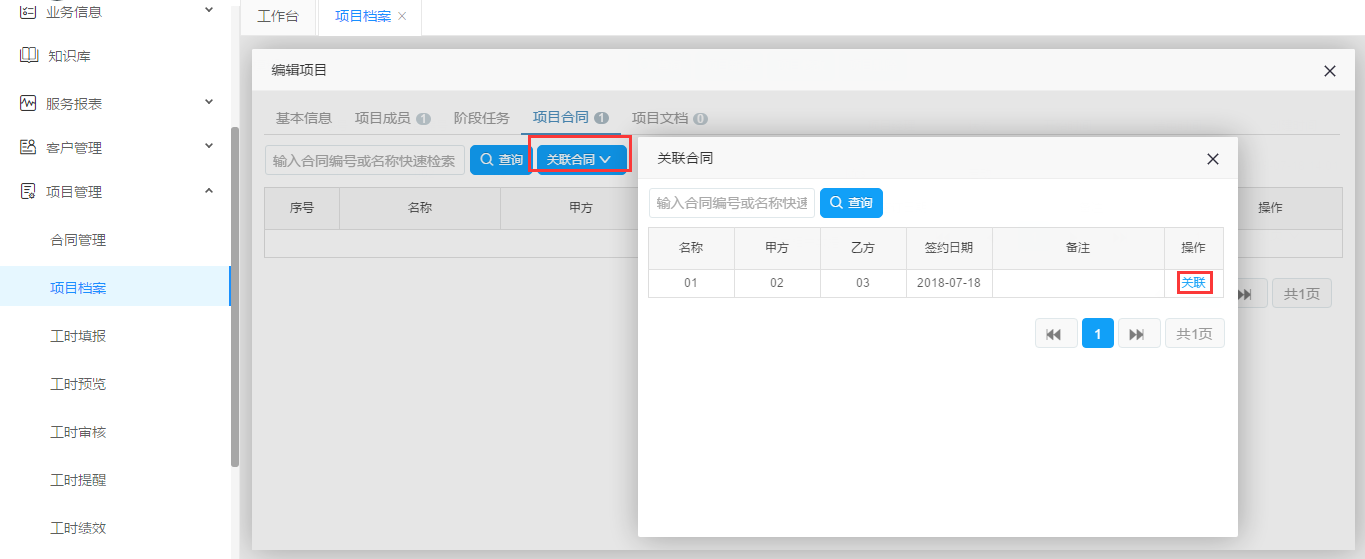This screenshot has height=559, width=1365.
Task: Click the knowledge base book icon
Action: point(29,56)
